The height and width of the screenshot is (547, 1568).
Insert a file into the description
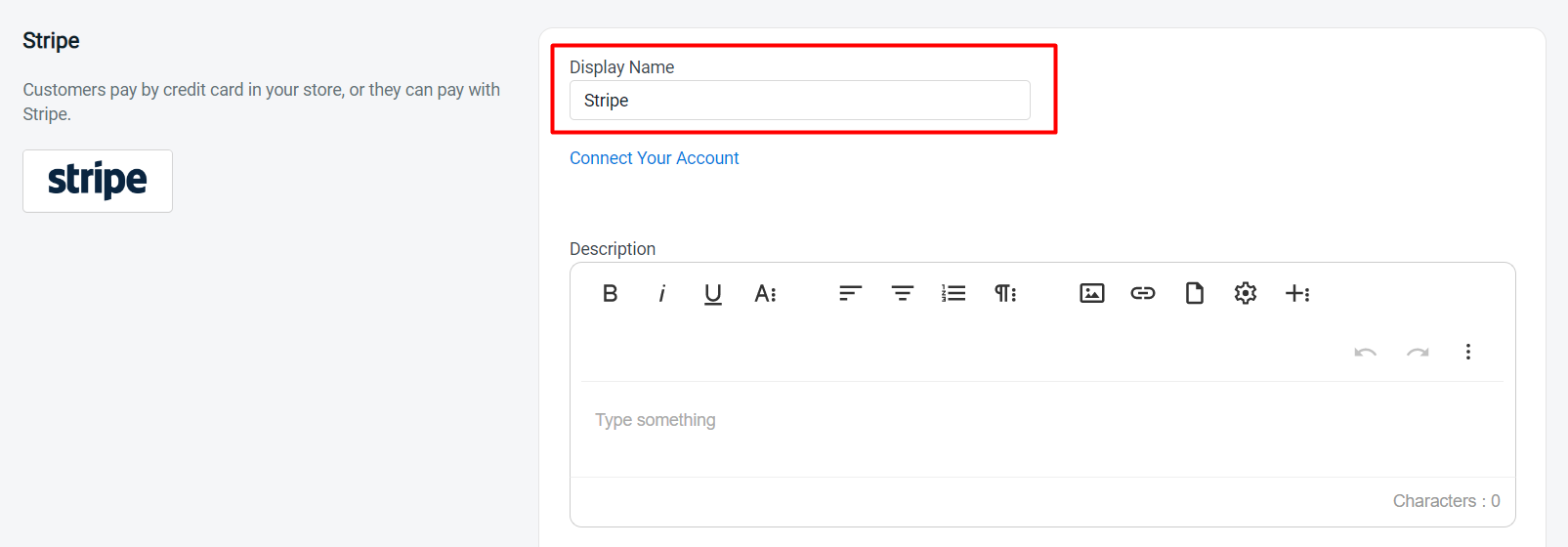tap(1195, 293)
